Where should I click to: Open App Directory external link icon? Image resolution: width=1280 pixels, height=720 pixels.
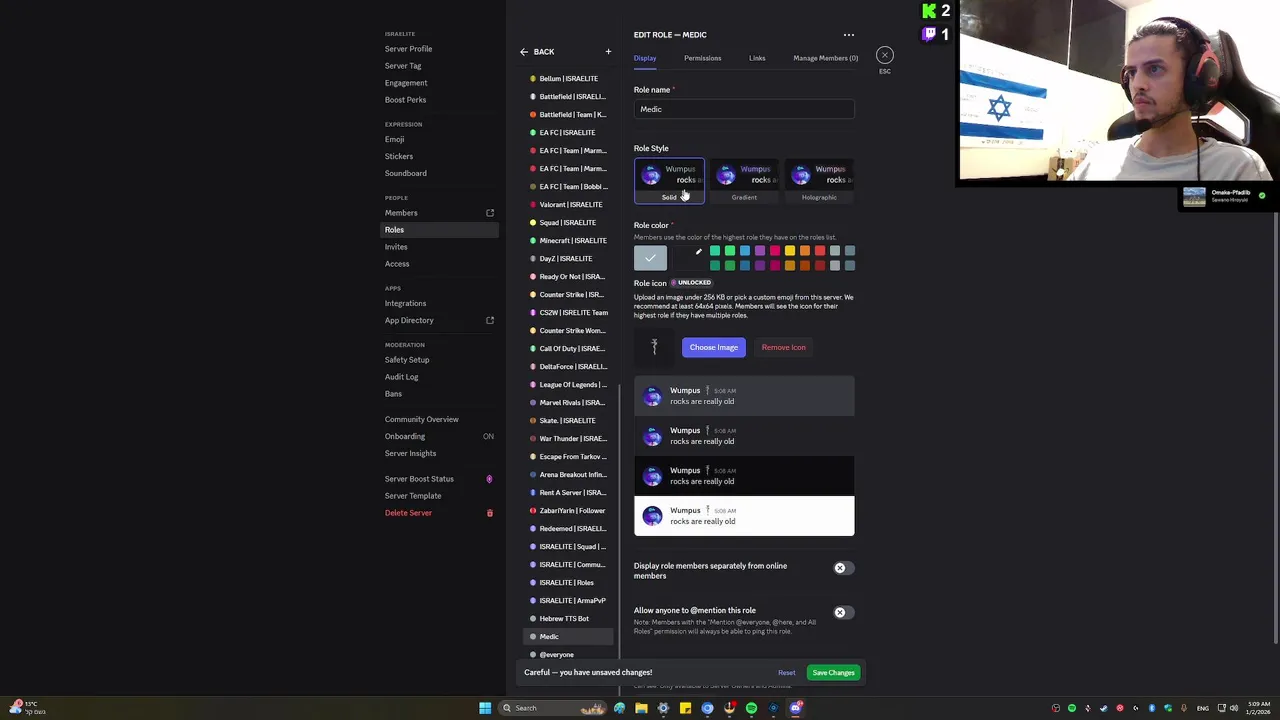click(490, 320)
